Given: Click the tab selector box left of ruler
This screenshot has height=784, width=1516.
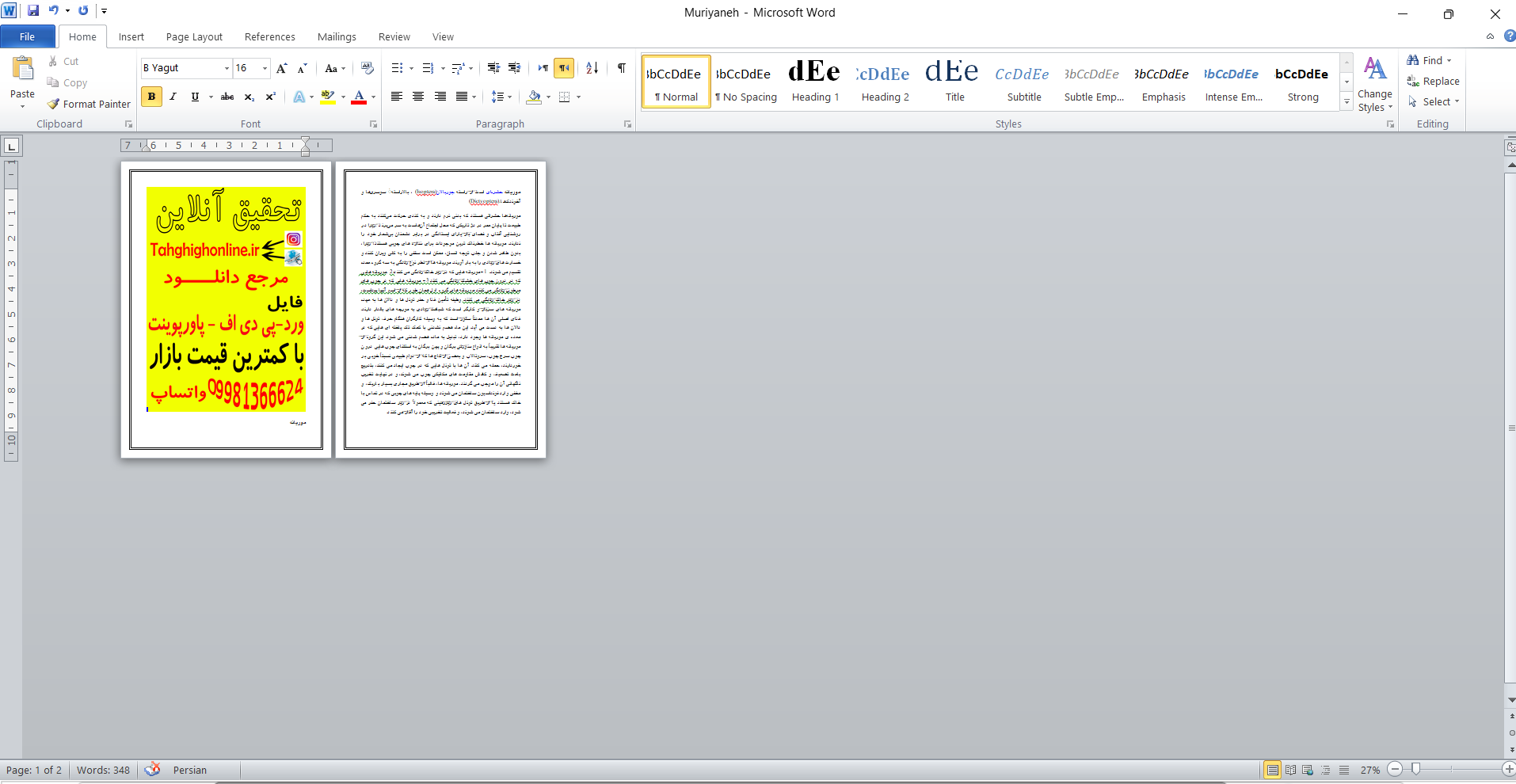Looking at the screenshot, I should click(x=12, y=146).
